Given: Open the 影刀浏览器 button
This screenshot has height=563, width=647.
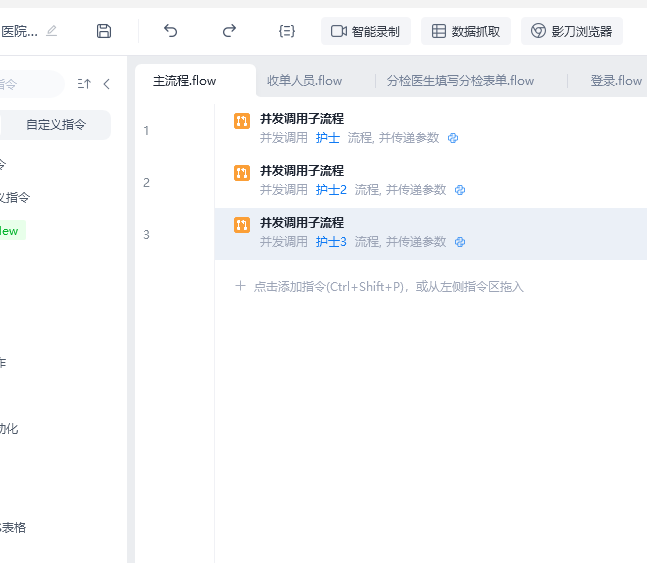Looking at the screenshot, I should [572, 31].
